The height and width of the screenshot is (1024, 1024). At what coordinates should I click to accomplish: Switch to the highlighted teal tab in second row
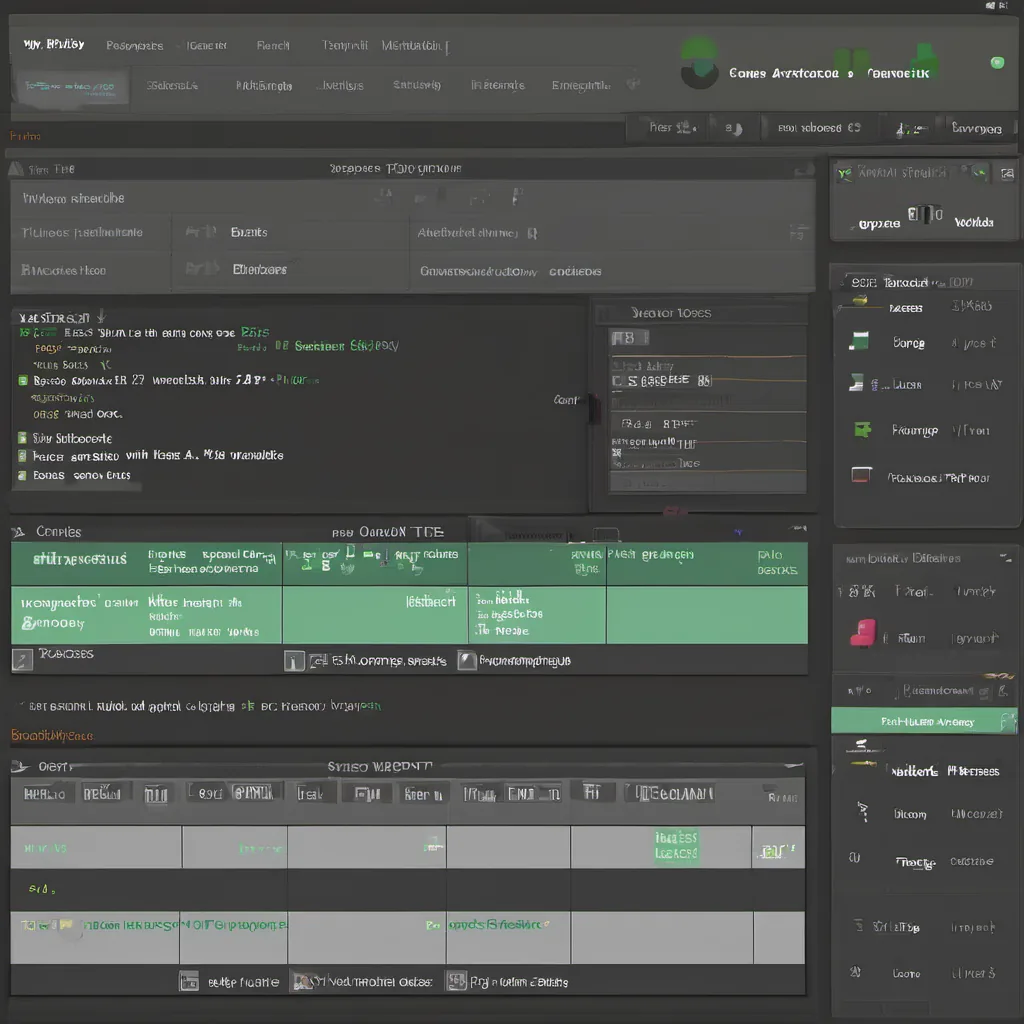[70, 86]
